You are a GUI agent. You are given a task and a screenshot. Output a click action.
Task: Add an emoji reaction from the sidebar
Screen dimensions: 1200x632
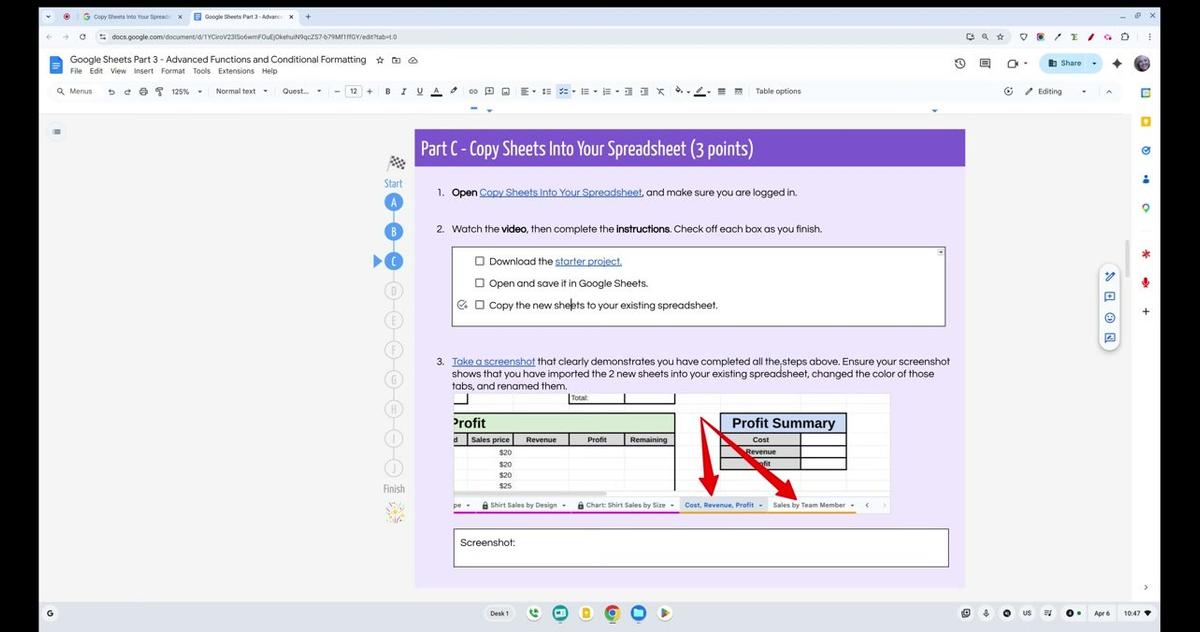[x=1109, y=317]
